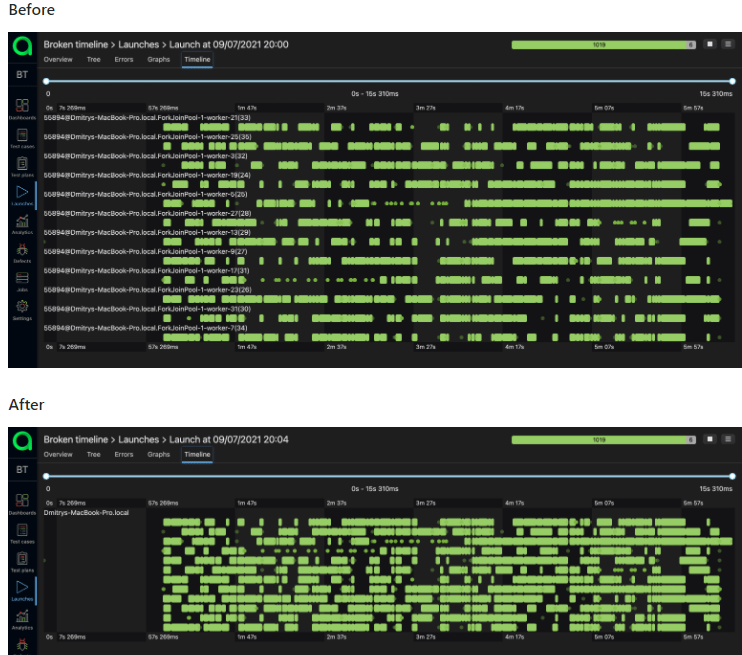This screenshot has height=655, width=742.
Task: Open Settings gear in the Before sidebar
Action: click(22, 308)
